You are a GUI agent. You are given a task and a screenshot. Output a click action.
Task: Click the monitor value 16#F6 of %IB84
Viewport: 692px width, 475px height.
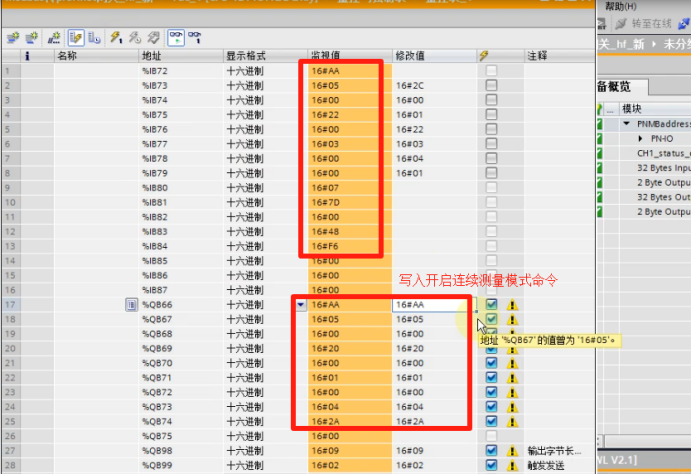tap(325, 246)
